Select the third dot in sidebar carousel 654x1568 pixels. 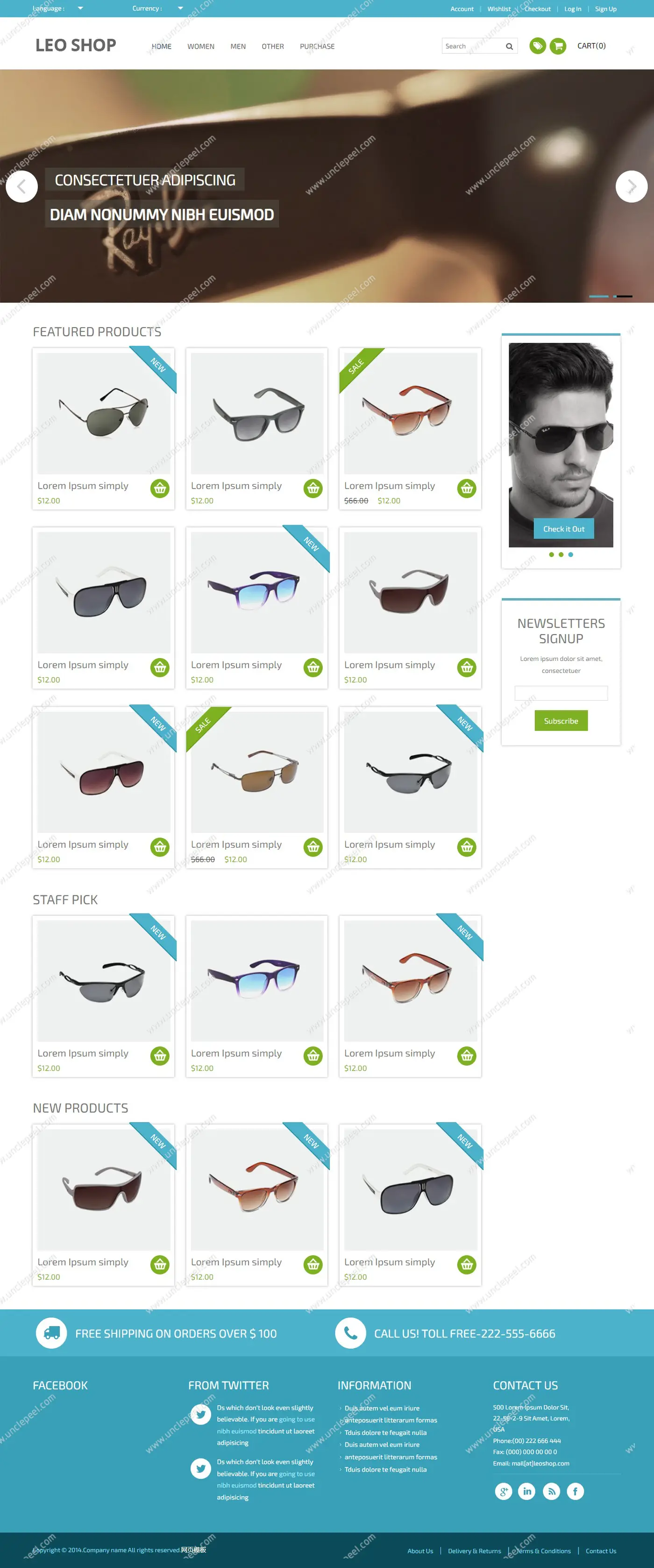coord(571,554)
